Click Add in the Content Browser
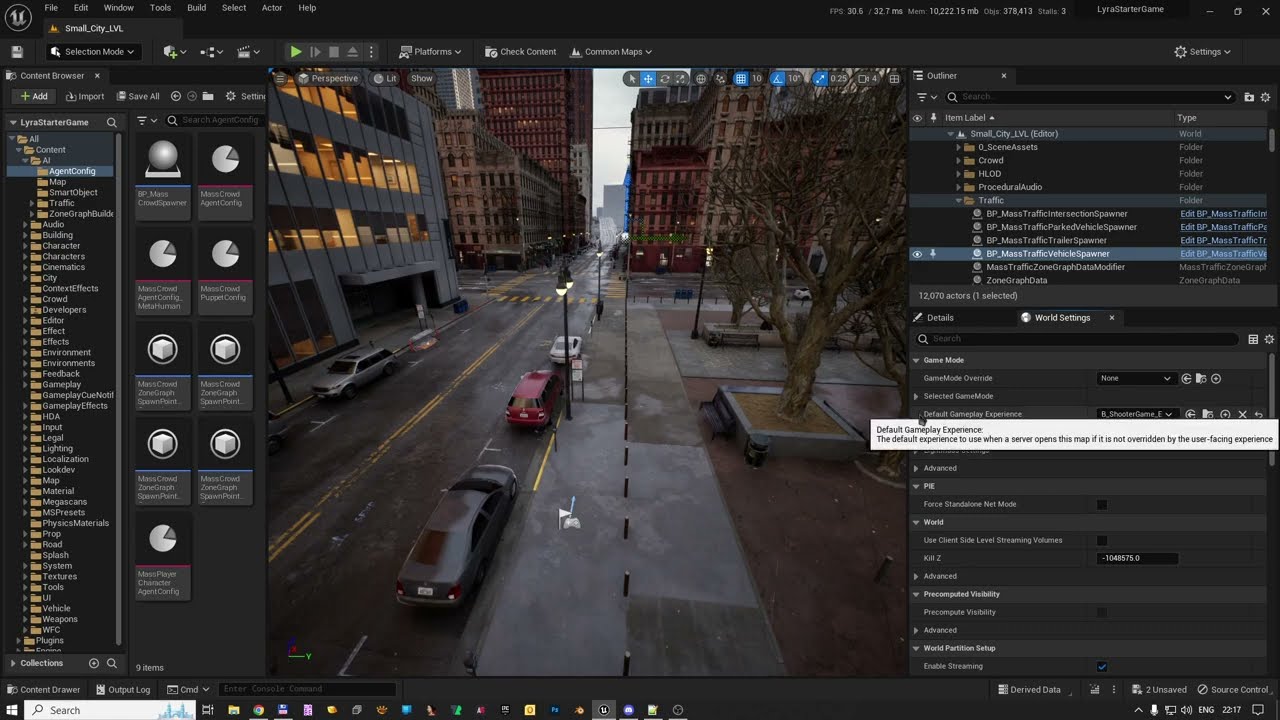 tap(33, 96)
